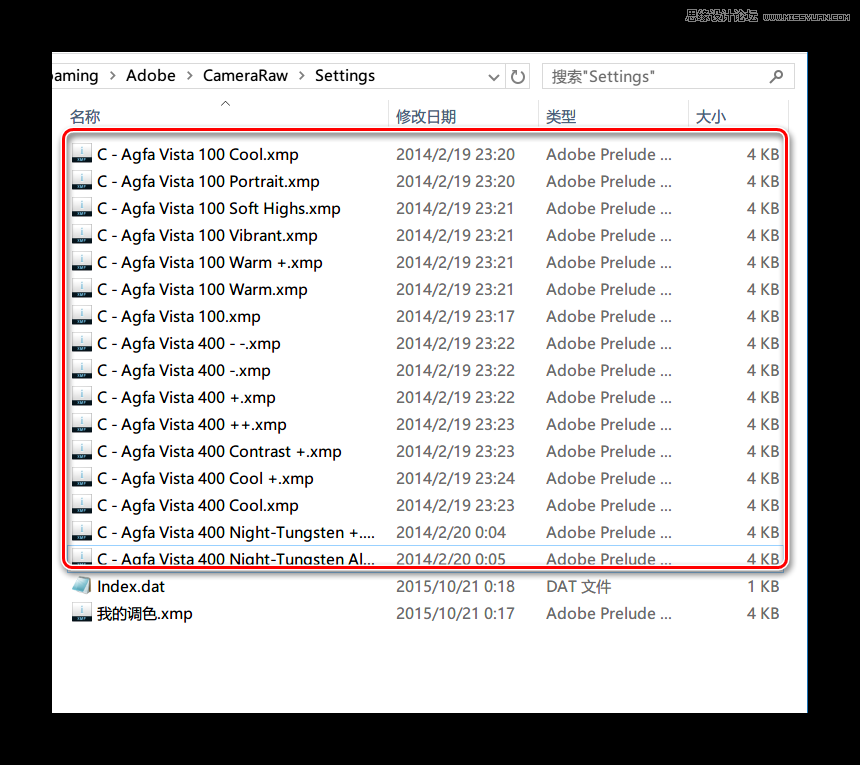The height and width of the screenshot is (765, 860).
Task: Sort files by the 名称 column
Action: click(85, 116)
